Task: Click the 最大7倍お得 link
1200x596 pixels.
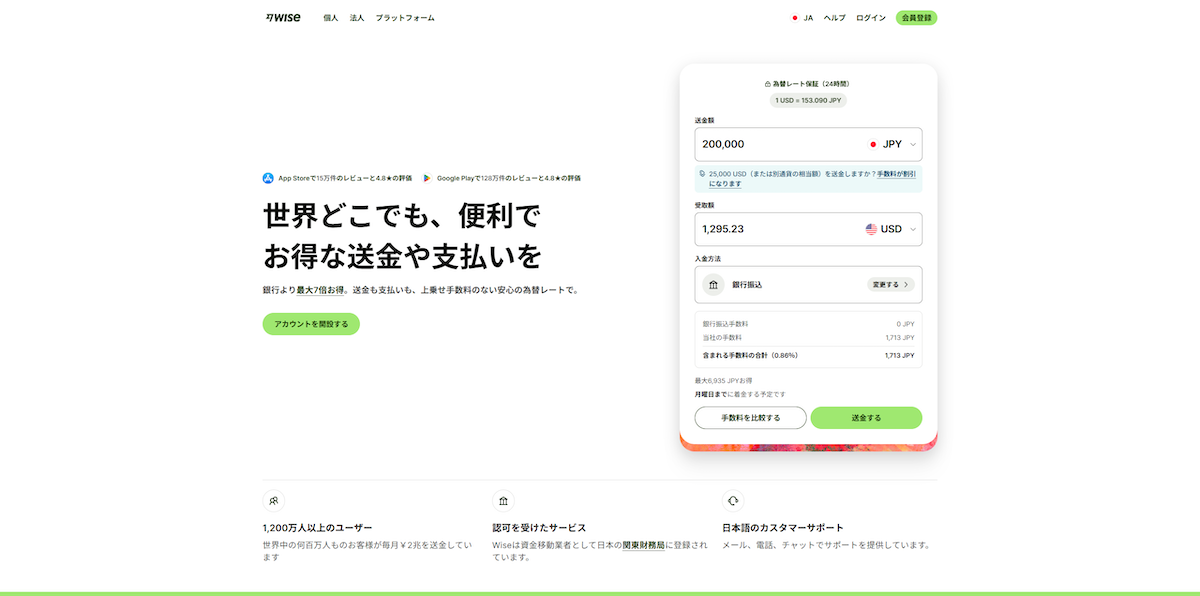Action: point(320,290)
